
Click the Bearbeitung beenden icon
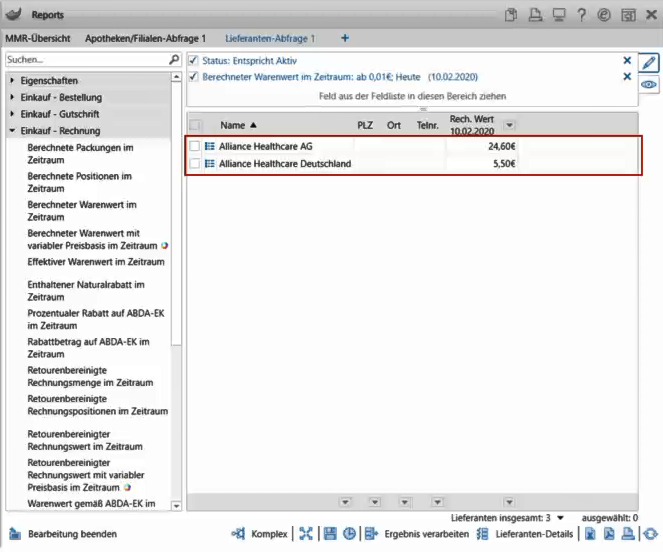click(x=15, y=534)
